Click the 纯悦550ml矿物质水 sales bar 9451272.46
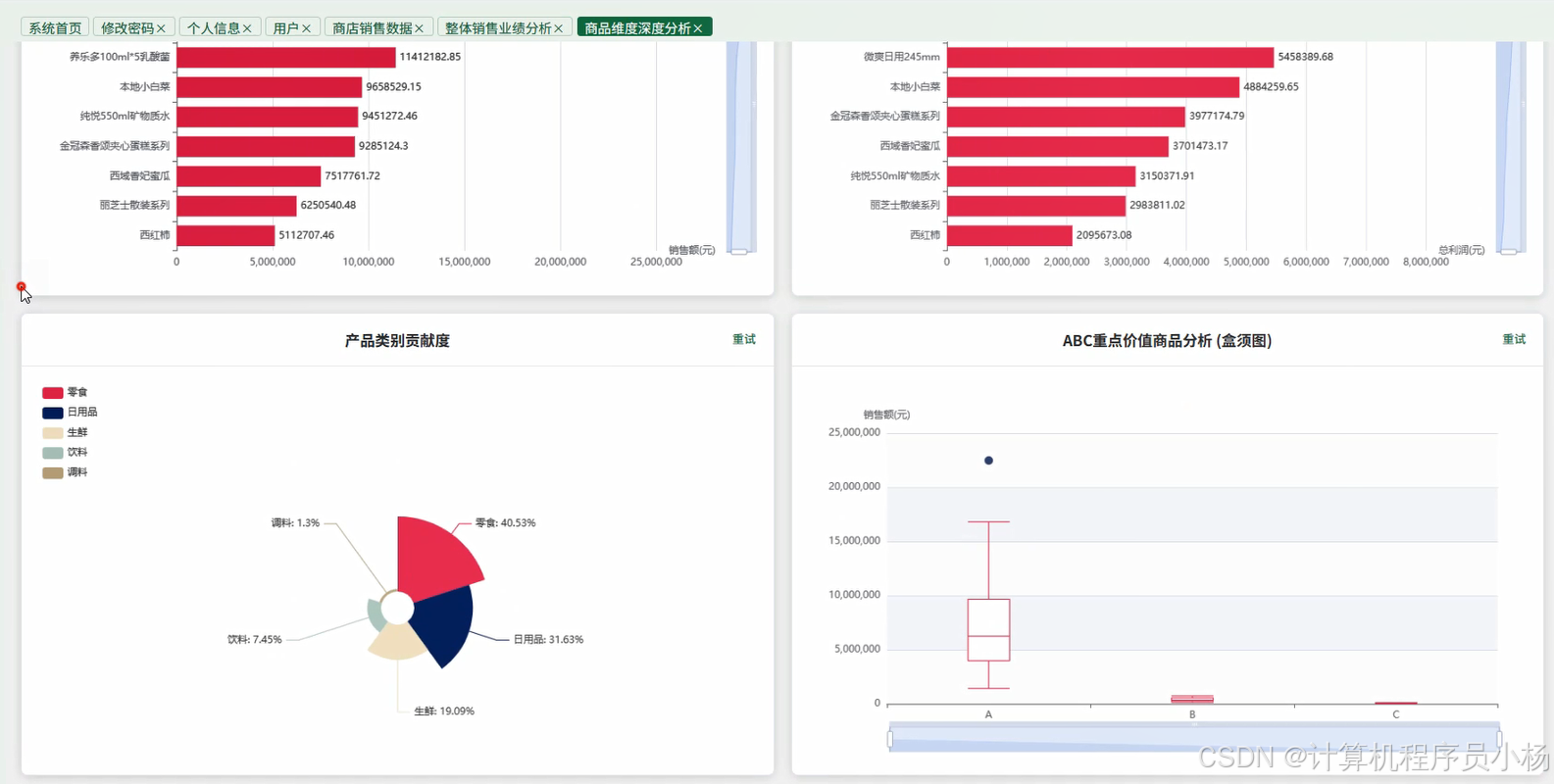The height and width of the screenshot is (784, 1554). [268, 117]
